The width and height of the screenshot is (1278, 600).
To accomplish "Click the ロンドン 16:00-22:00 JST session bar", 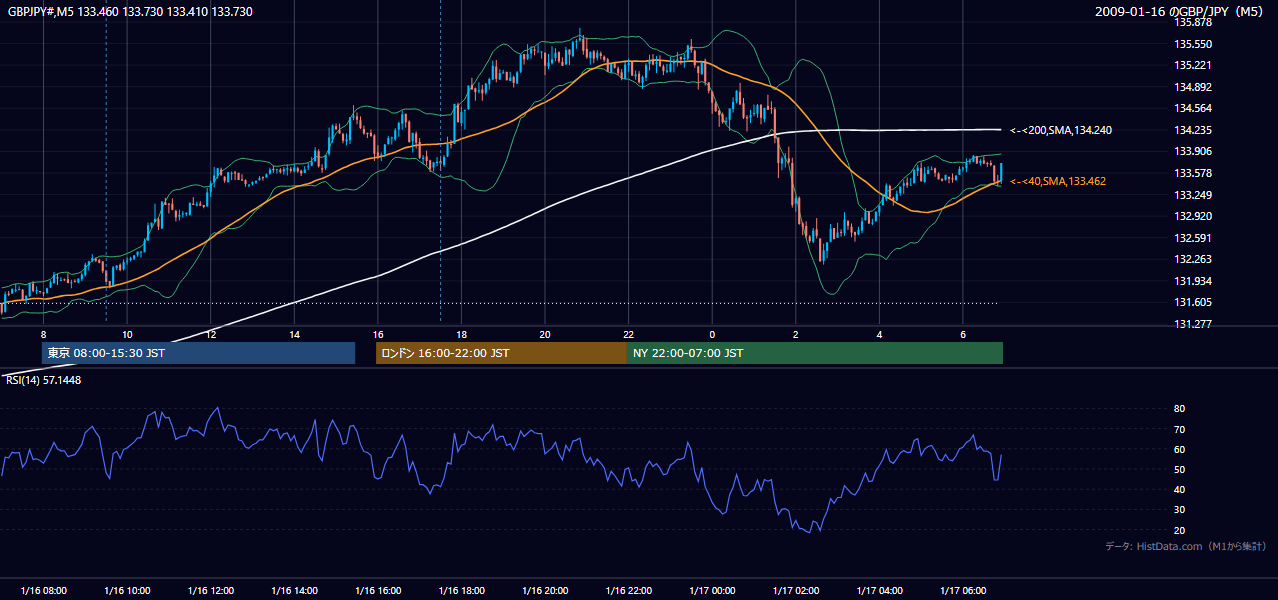I will click(501, 353).
